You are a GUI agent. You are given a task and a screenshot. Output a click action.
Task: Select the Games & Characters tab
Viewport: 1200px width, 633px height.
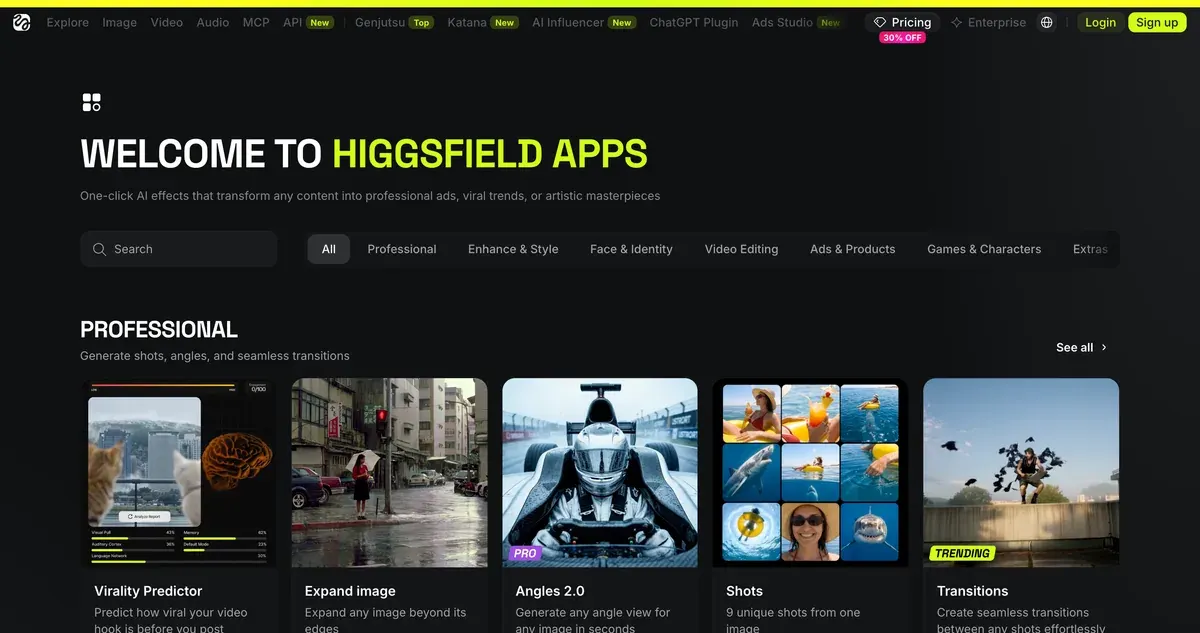984,249
